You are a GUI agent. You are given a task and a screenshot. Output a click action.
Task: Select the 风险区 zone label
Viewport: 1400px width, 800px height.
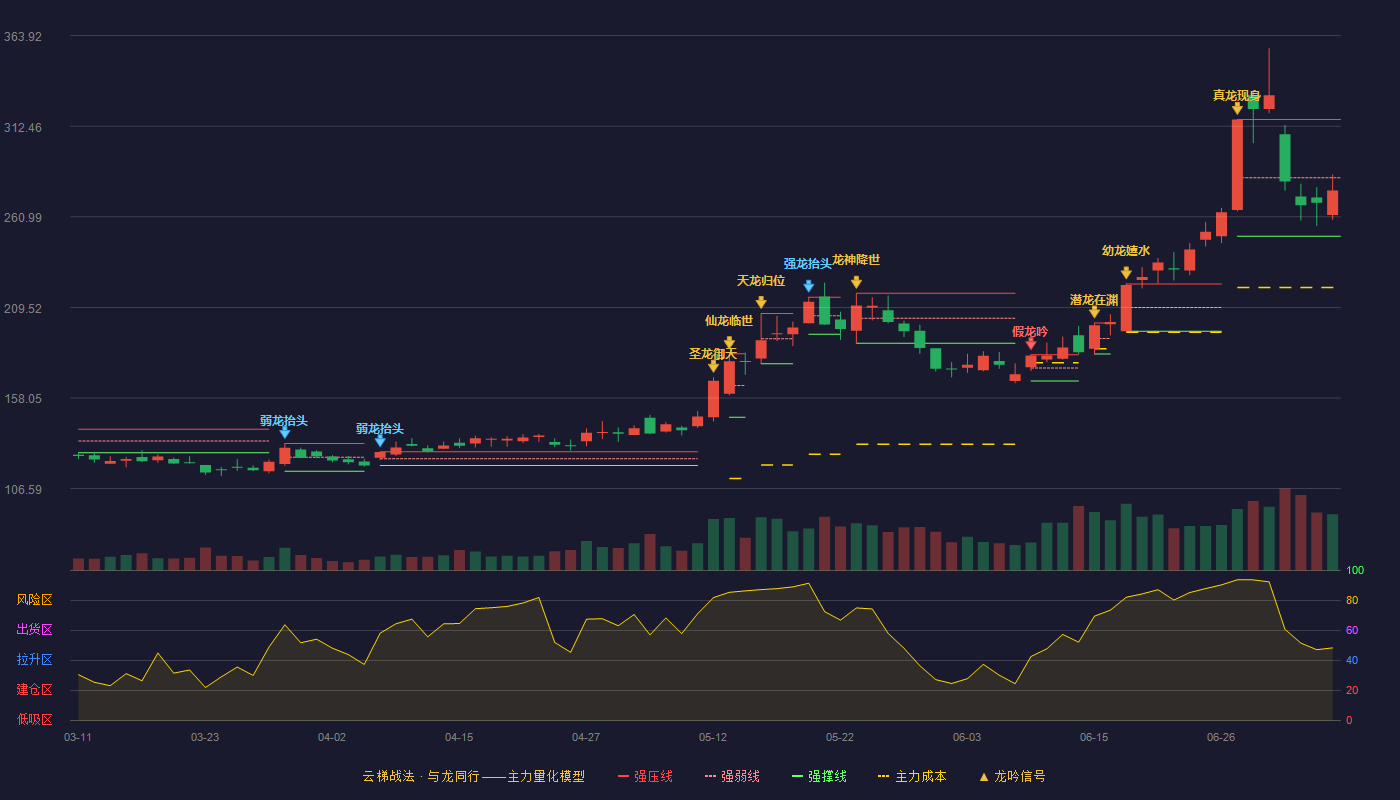point(34,600)
